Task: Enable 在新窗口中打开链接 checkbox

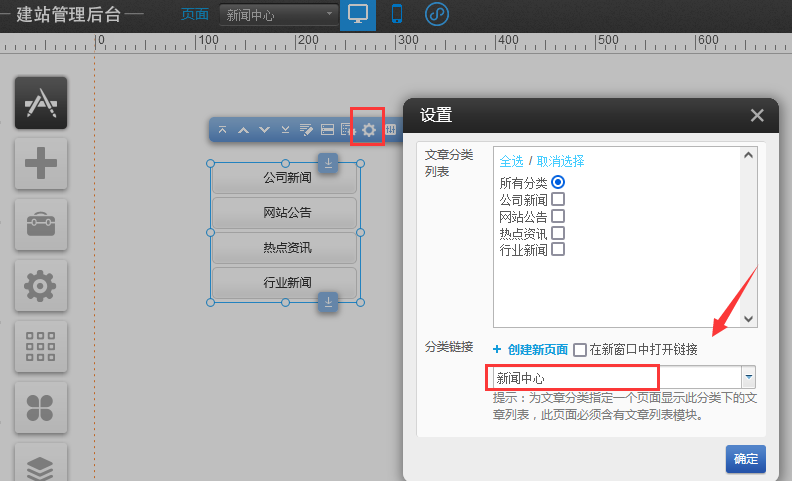Action: pyautogui.click(x=580, y=350)
